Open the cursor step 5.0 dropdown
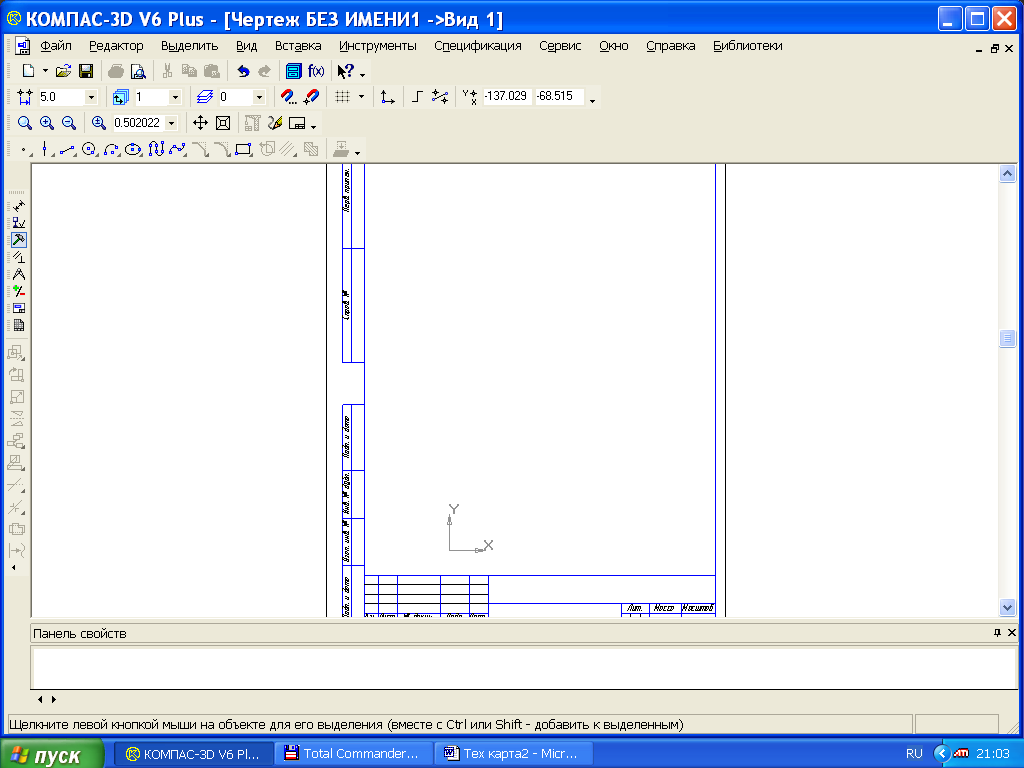The image size is (1024, 768). [91, 97]
